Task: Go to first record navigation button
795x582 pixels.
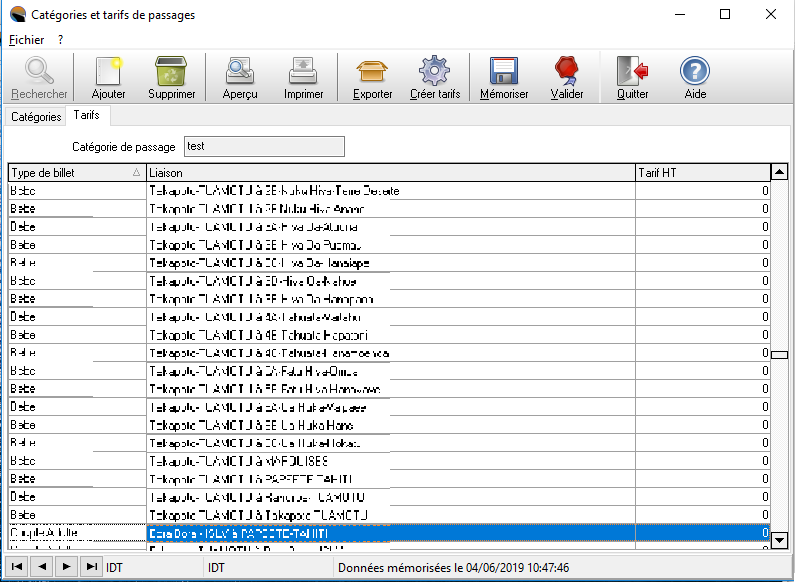Action: click(18, 567)
